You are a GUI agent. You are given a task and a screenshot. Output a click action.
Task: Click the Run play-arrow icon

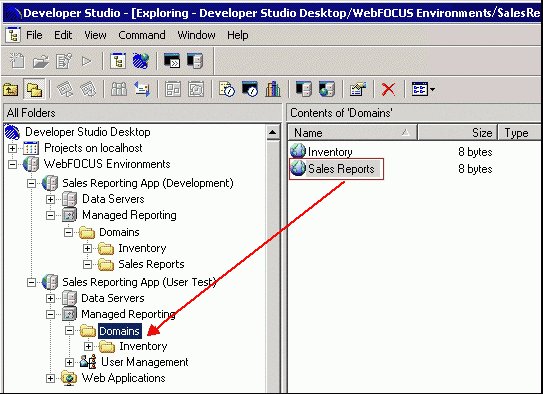click(86, 62)
